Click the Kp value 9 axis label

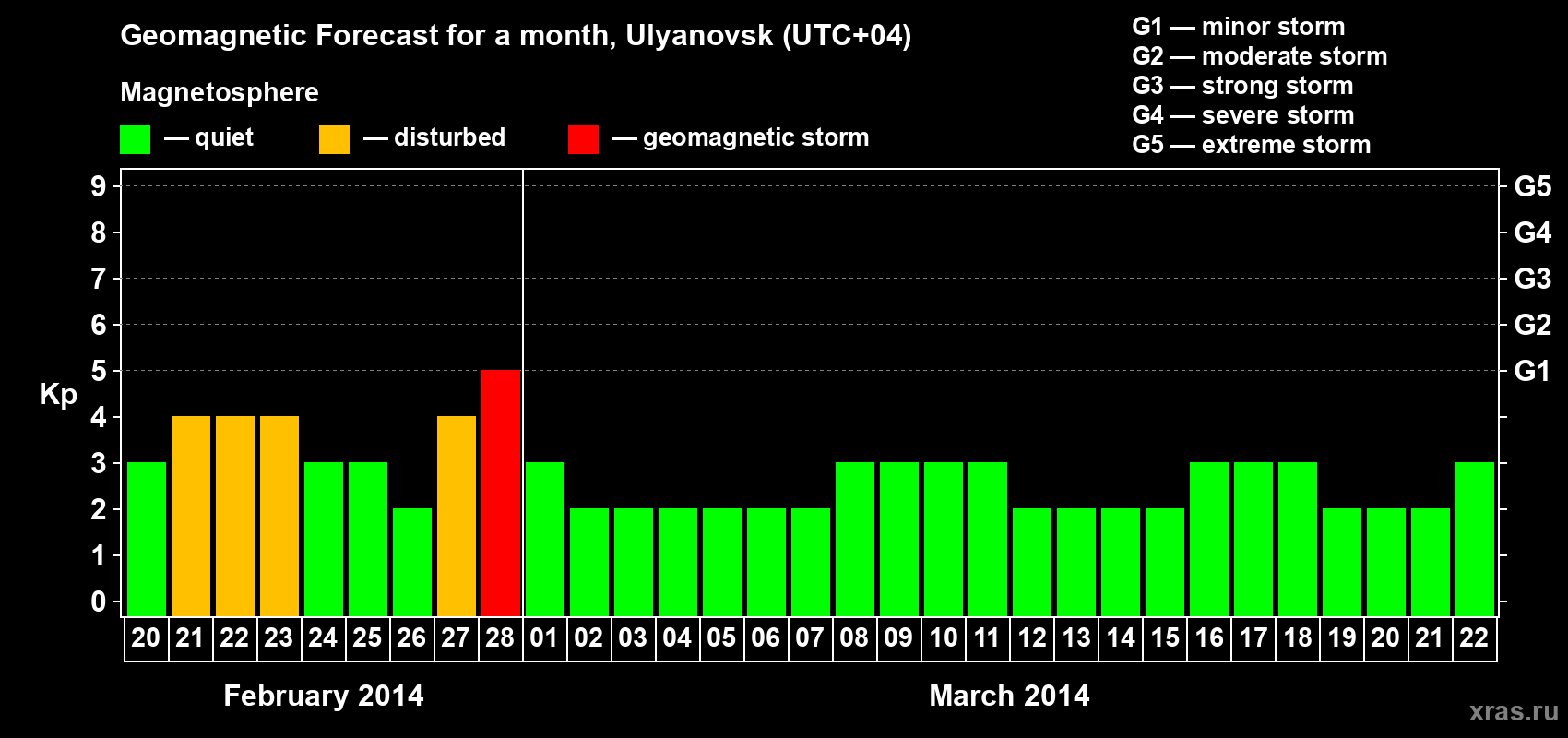pos(99,186)
